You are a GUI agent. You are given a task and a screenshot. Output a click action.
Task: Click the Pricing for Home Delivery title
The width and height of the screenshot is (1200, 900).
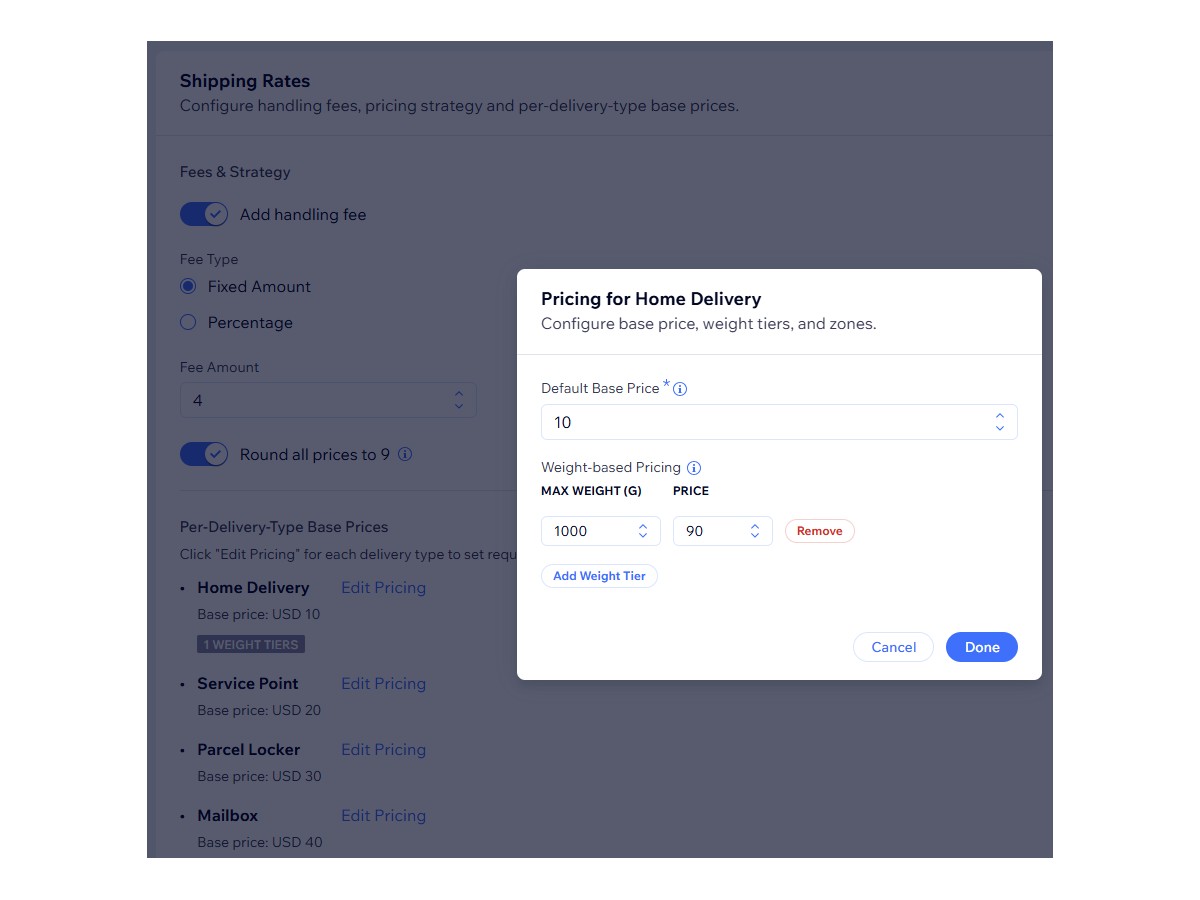click(x=651, y=299)
